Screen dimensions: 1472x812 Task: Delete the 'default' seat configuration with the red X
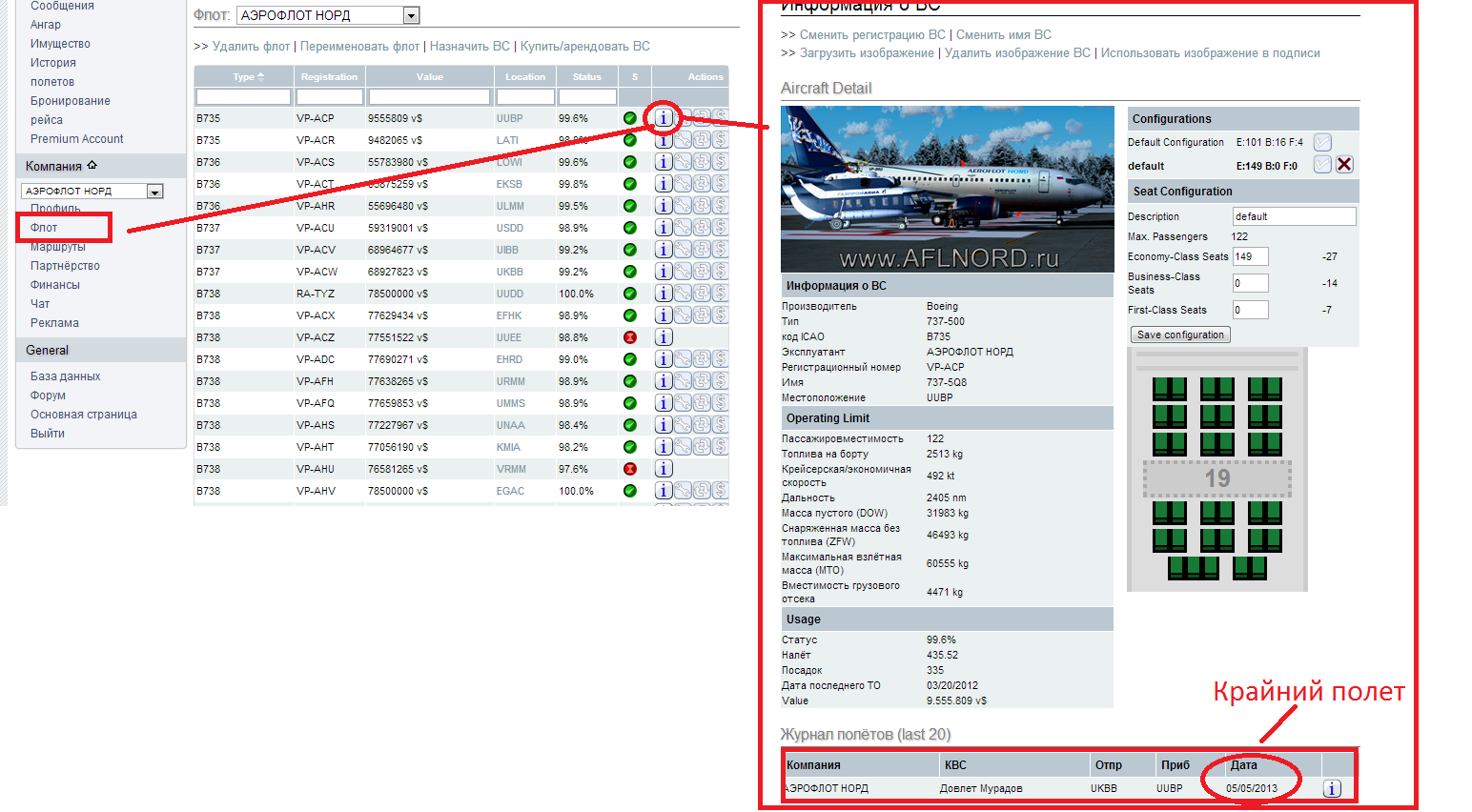pyautogui.click(x=1344, y=164)
